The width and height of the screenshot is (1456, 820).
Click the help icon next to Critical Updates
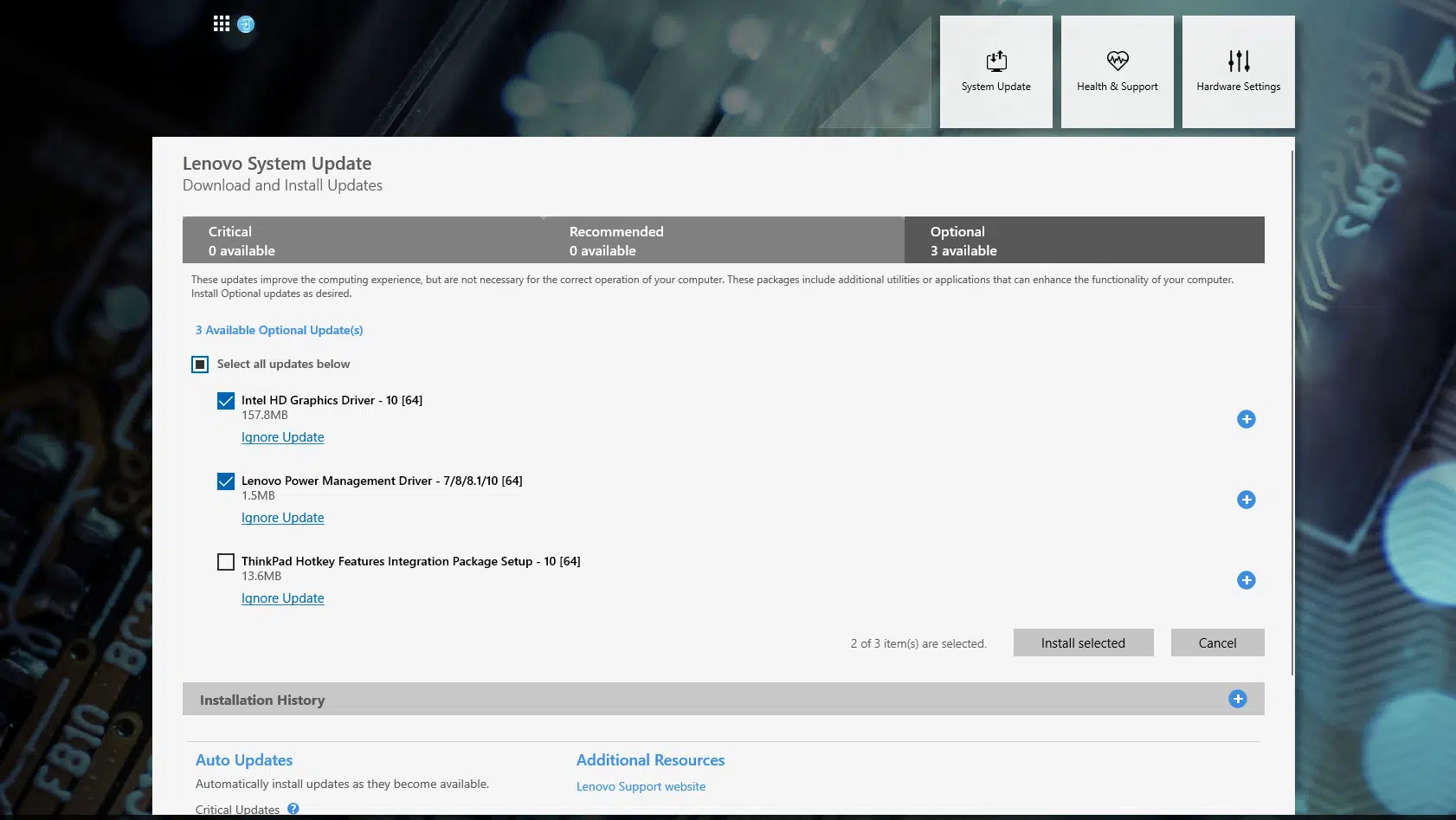pyautogui.click(x=293, y=809)
